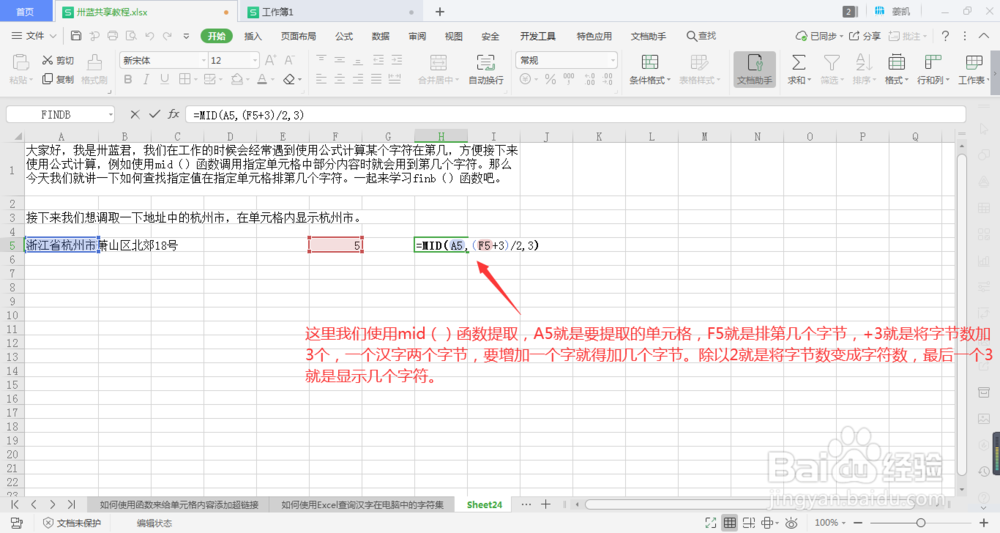Click the Worksheet (工作表) icon
This screenshot has height=533, width=1000.
click(973, 62)
